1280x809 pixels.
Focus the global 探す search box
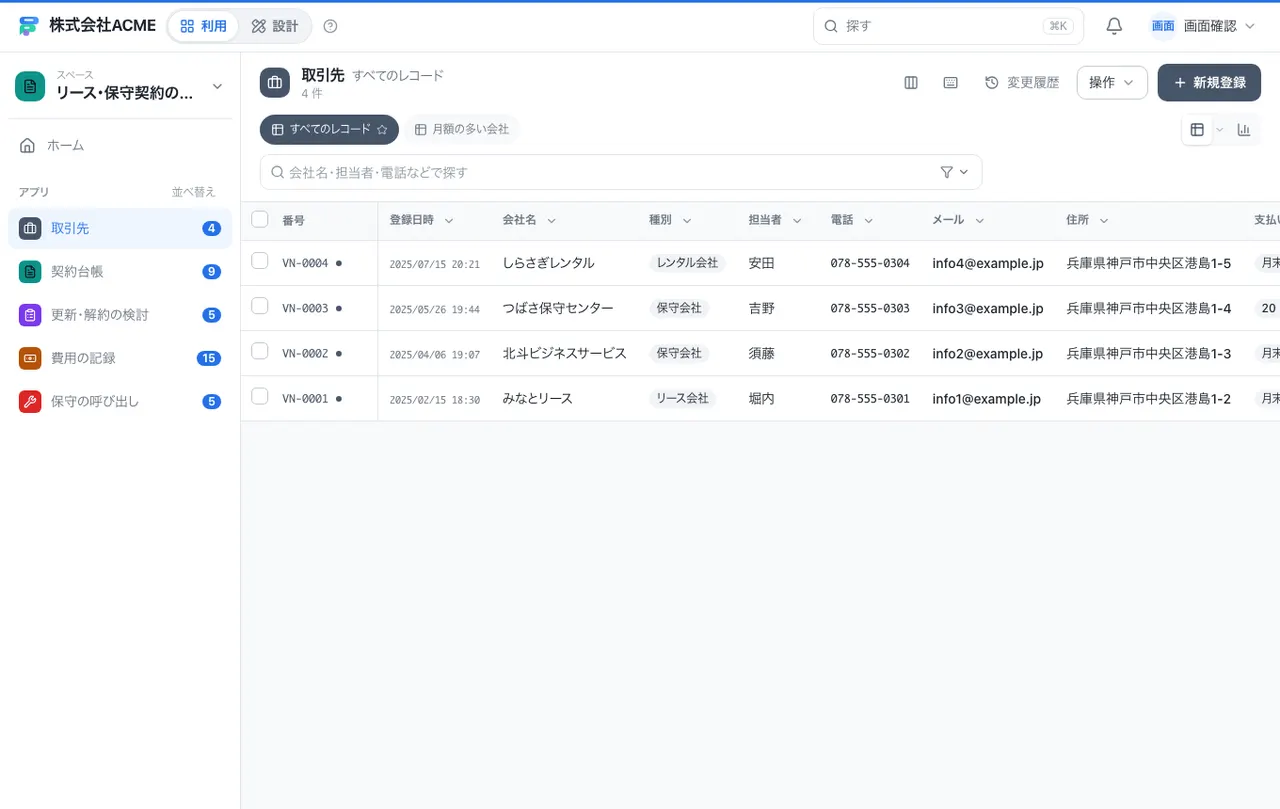click(948, 26)
